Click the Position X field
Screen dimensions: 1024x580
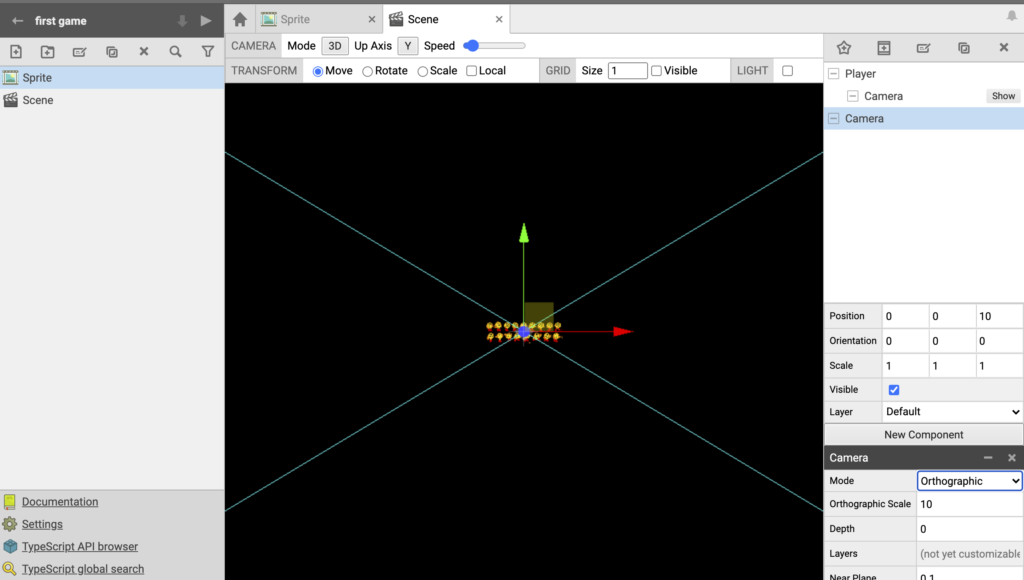click(x=906, y=316)
